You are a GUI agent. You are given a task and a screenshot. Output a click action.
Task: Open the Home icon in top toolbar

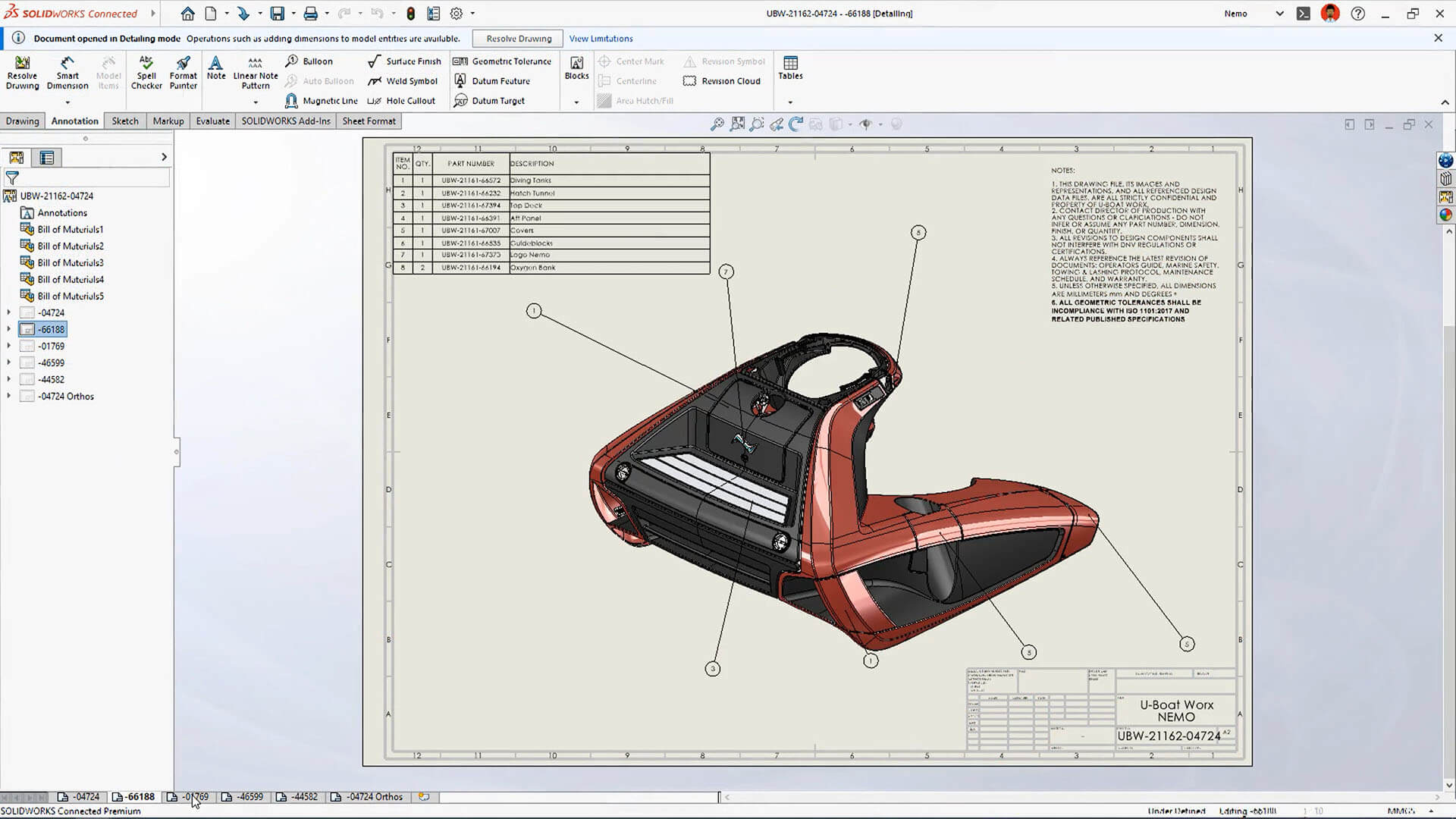click(187, 14)
